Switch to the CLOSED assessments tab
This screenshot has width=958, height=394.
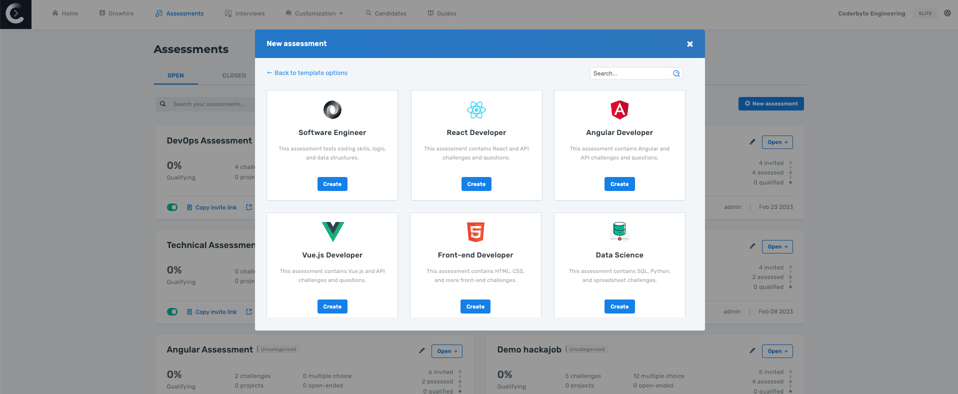(234, 76)
